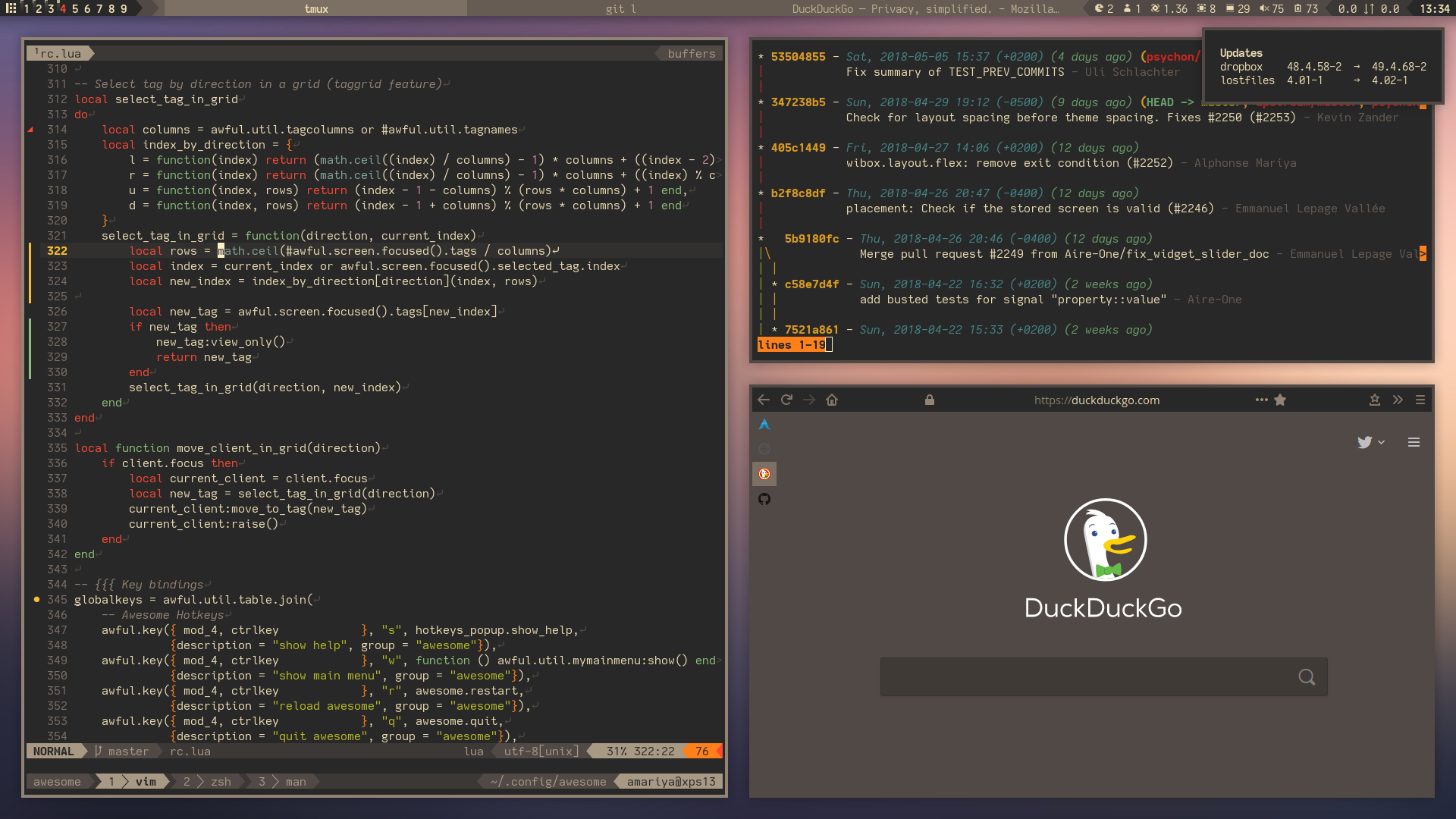The height and width of the screenshot is (819, 1456).
Task: Click 'amariya@xps13' in tmux status bar
Action: click(x=671, y=782)
